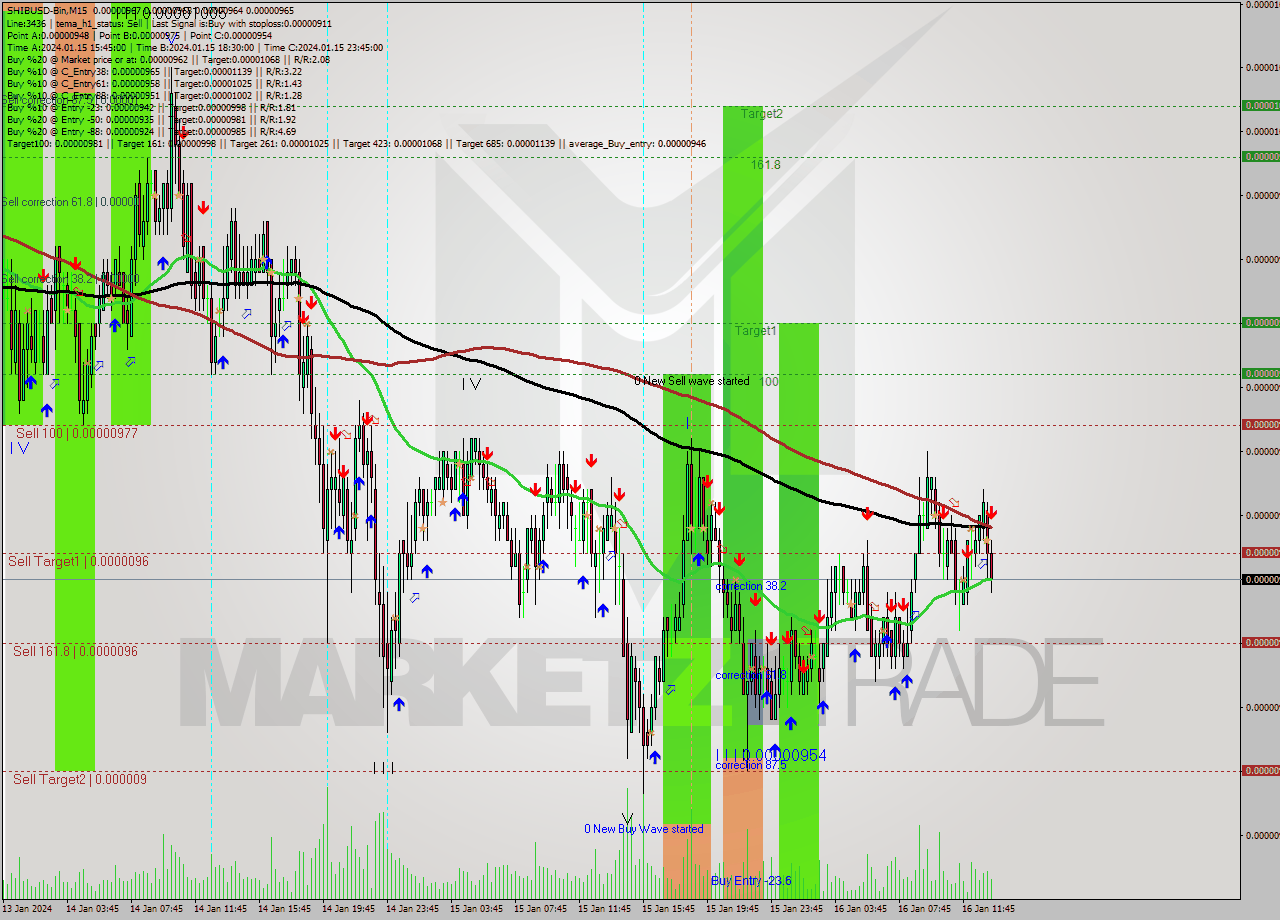Click the current price tag on the price axis
The height and width of the screenshot is (920, 1280).
pyautogui.click(x=1260, y=579)
